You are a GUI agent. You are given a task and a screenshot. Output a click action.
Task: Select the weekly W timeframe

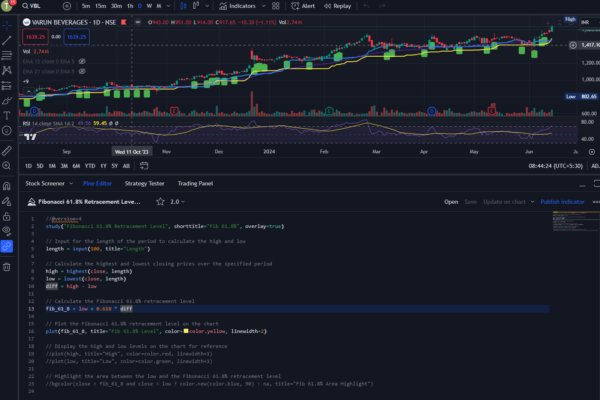click(149, 6)
